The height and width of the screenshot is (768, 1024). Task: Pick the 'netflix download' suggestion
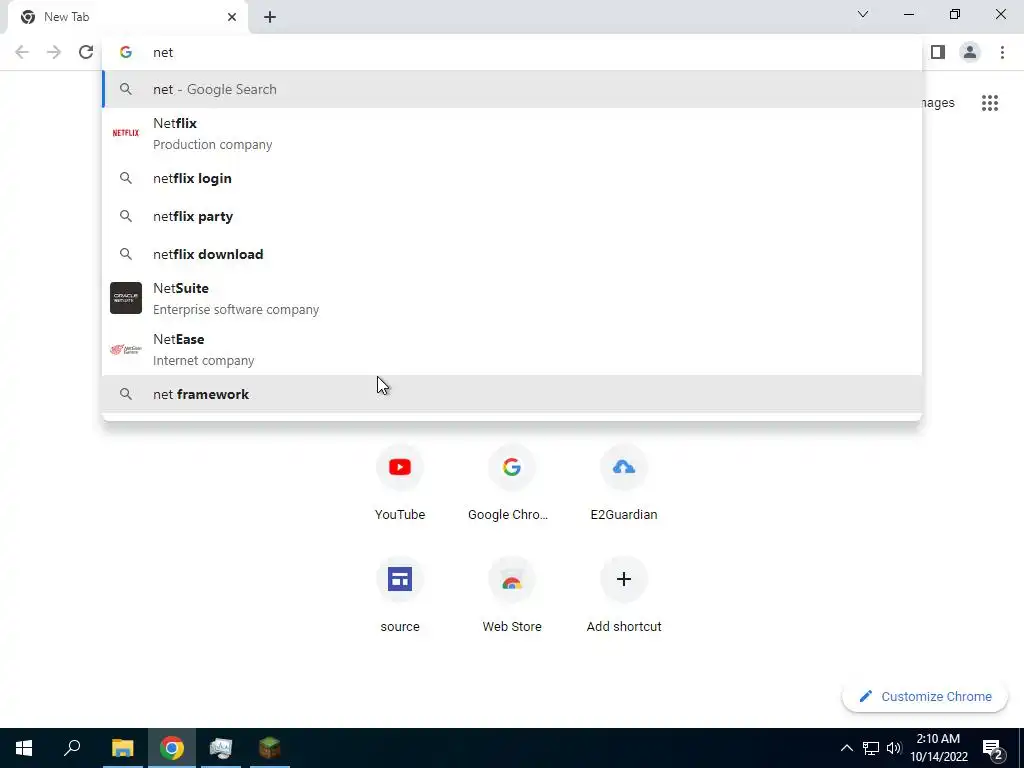(511, 254)
